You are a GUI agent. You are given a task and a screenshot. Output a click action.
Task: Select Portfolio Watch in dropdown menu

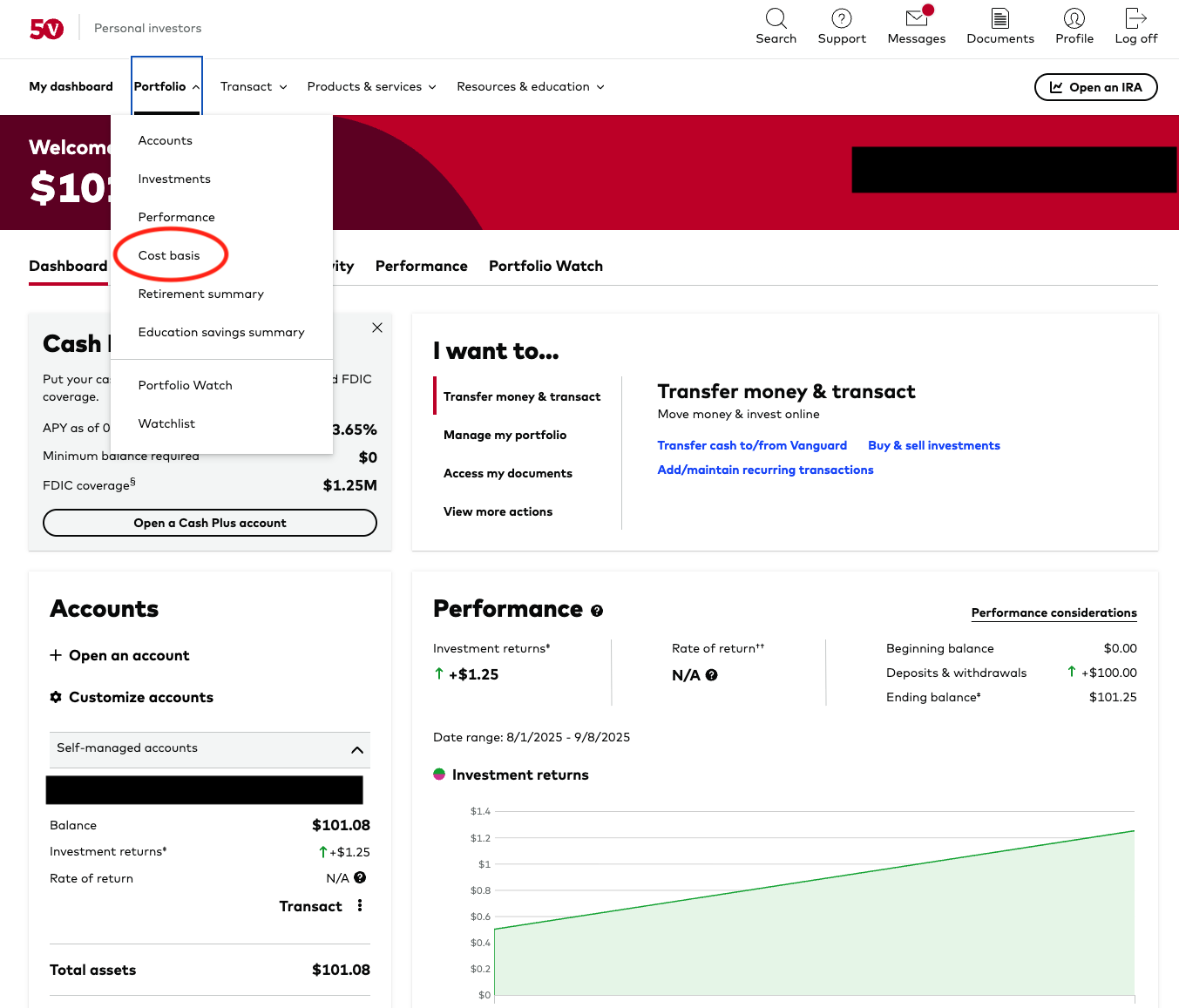tap(185, 385)
